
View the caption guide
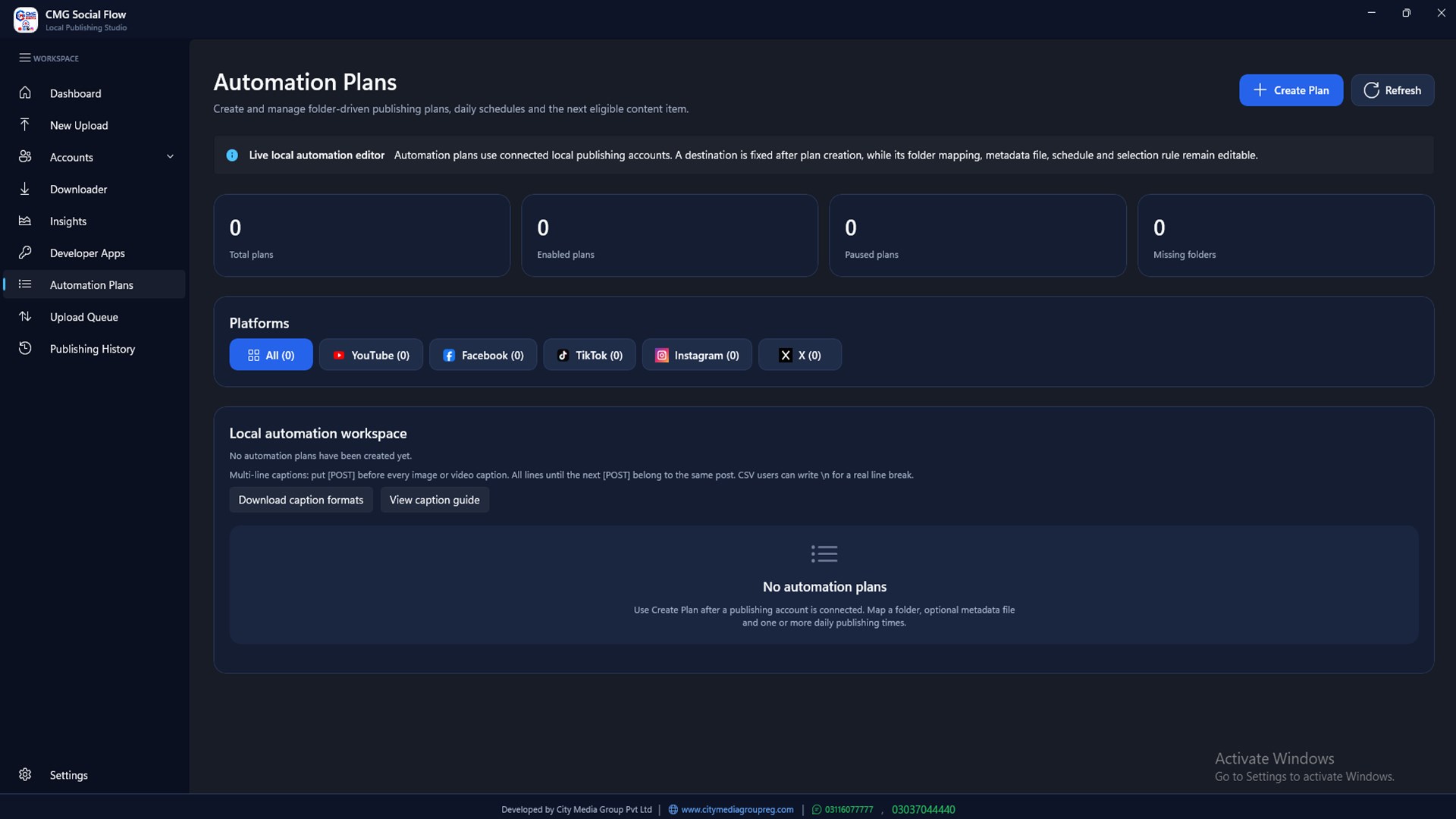(435, 500)
